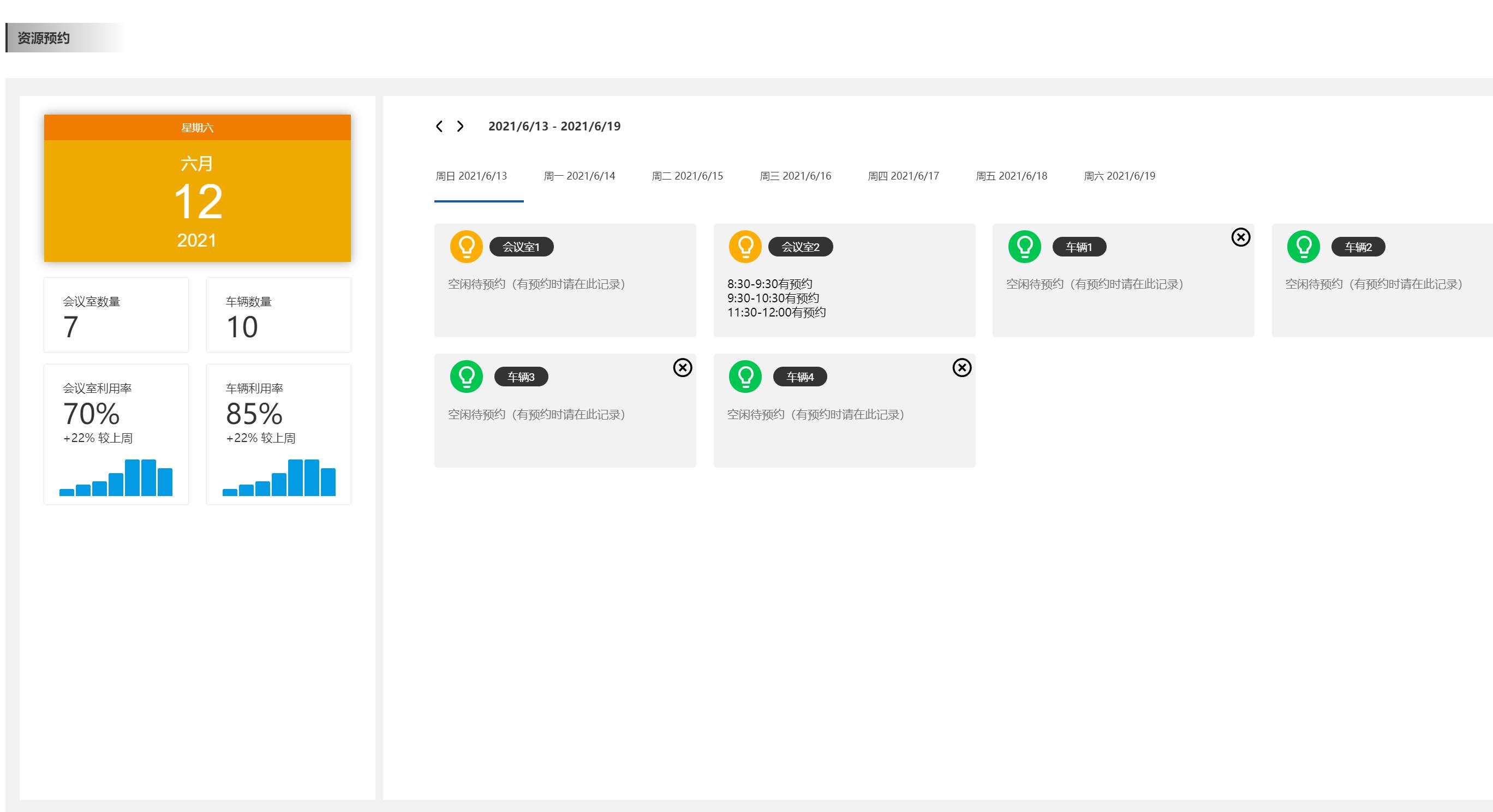Screen dimensions: 1493x812
Task: Click the 车辆2 label badge
Action: point(1359,247)
